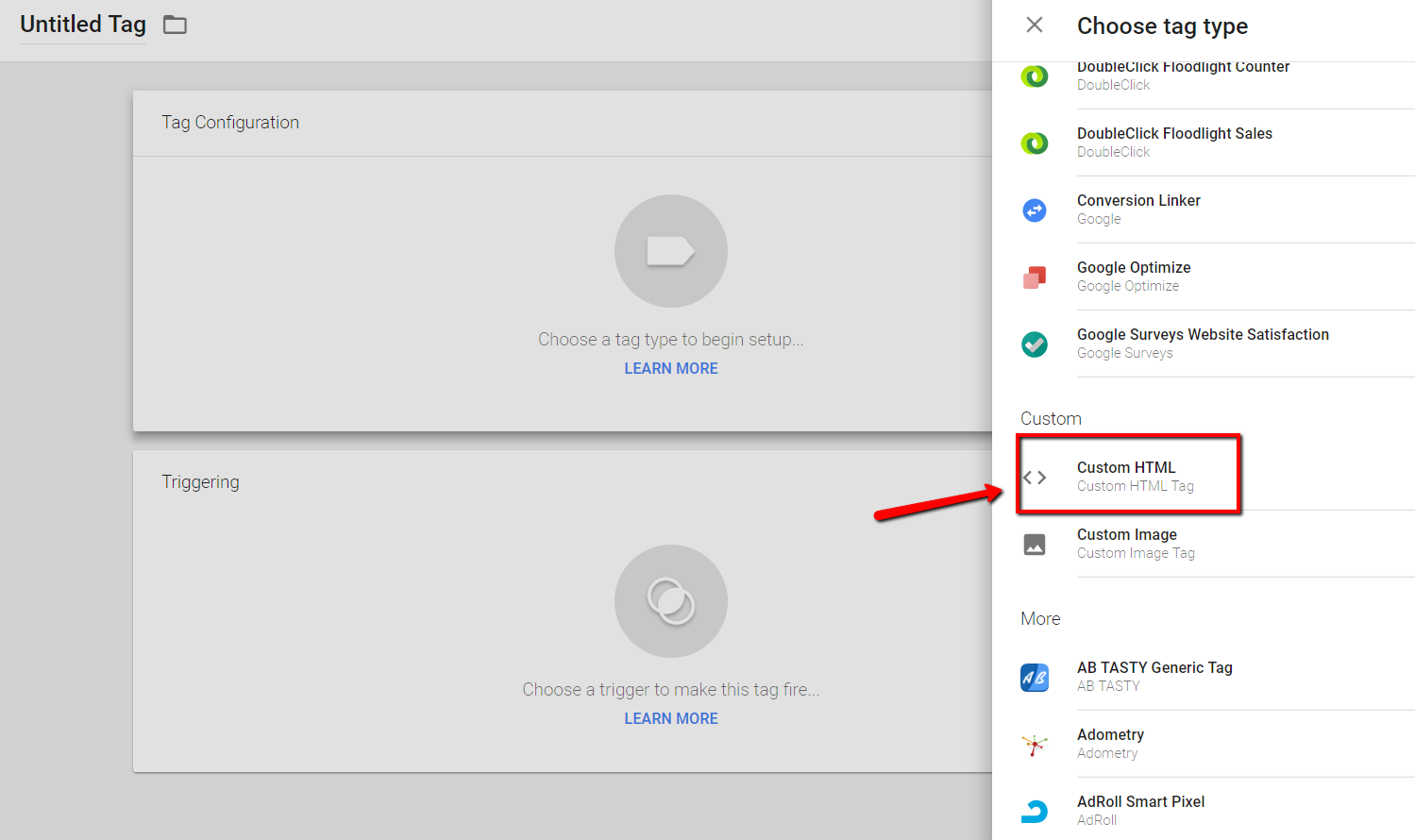This screenshot has width=1415, height=840.
Task: Click the DoubleClick Floodlight Counter icon
Action: tap(1035, 76)
